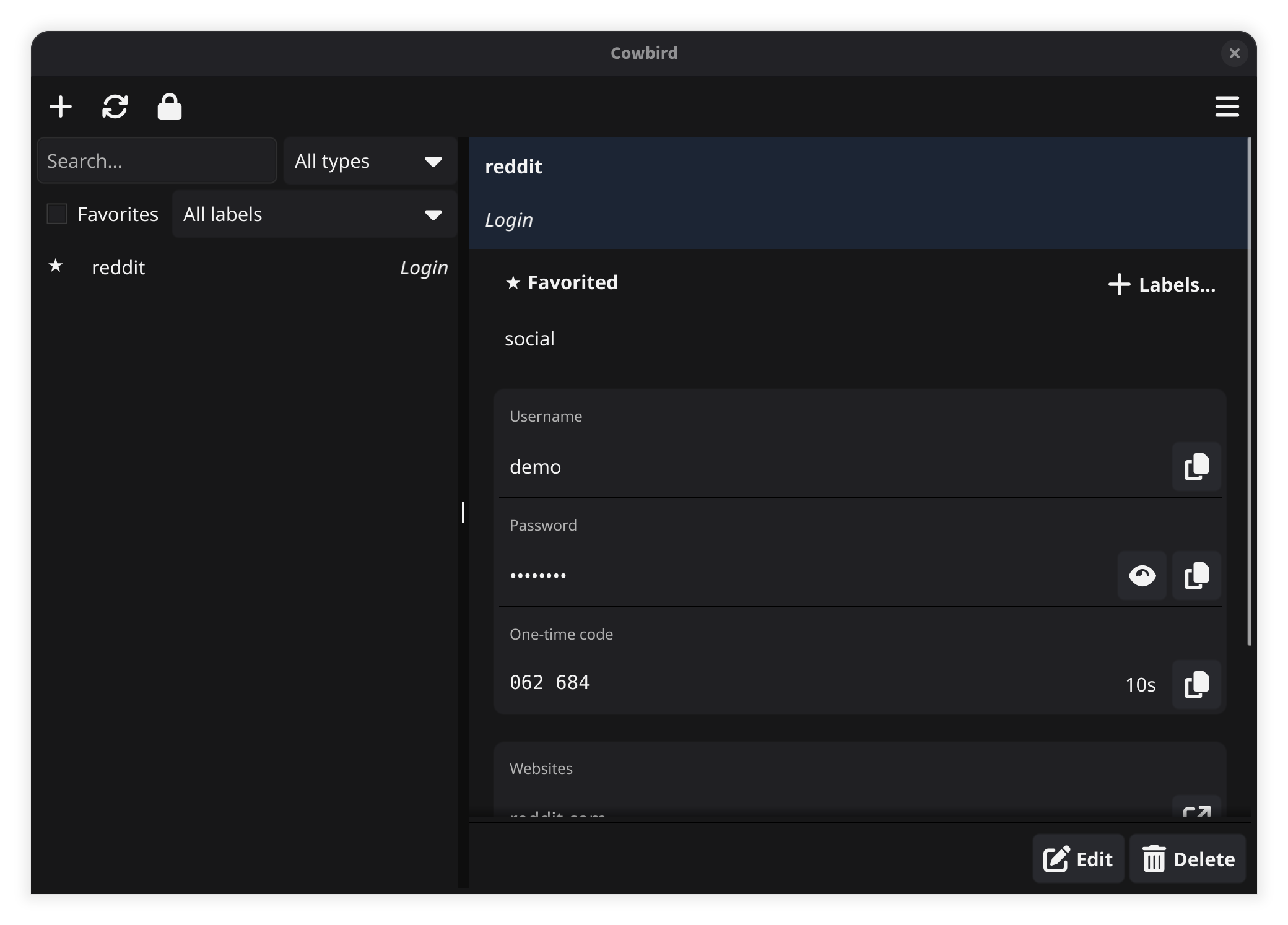
Task: Click the demo username value
Action: click(x=535, y=467)
